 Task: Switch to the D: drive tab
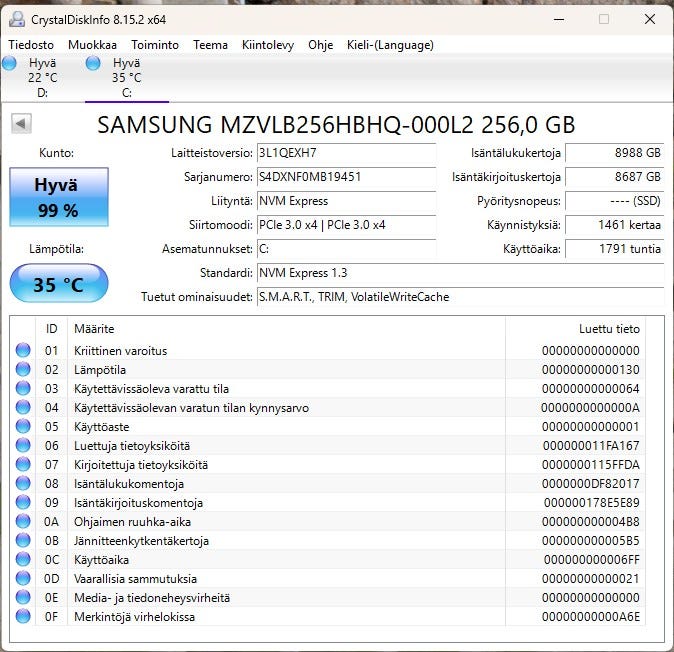(41, 77)
